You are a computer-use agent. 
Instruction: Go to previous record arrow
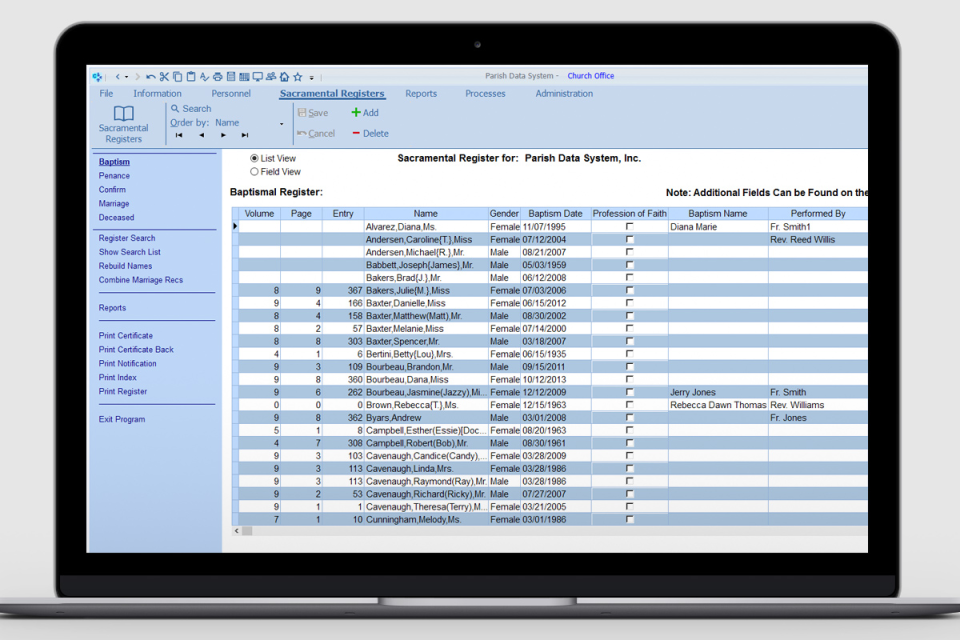(x=201, y=135)
